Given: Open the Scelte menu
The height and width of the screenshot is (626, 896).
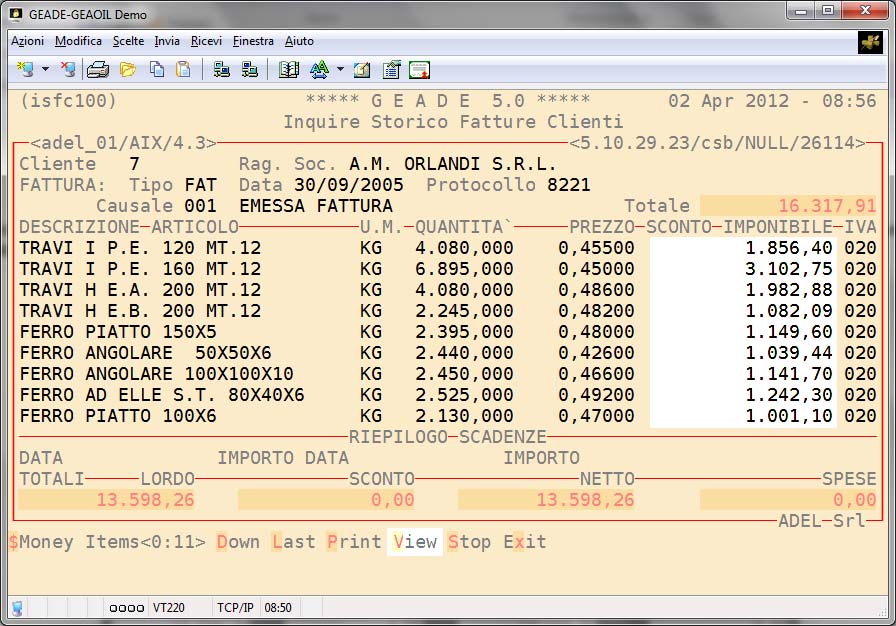Looking at the screenshot, I should [128, 41].
